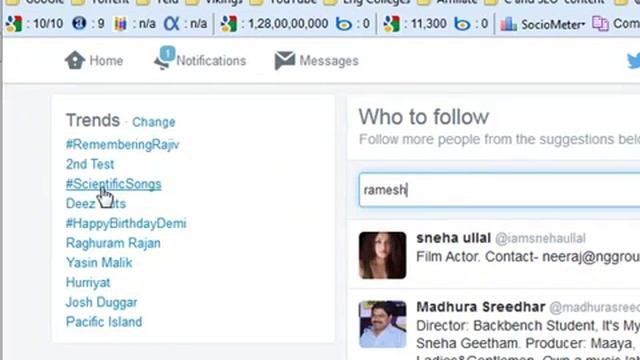This screenshot has height=360, width=640.
Task: Open the Hurriyat trend
Action: click(x=88, y=282)
